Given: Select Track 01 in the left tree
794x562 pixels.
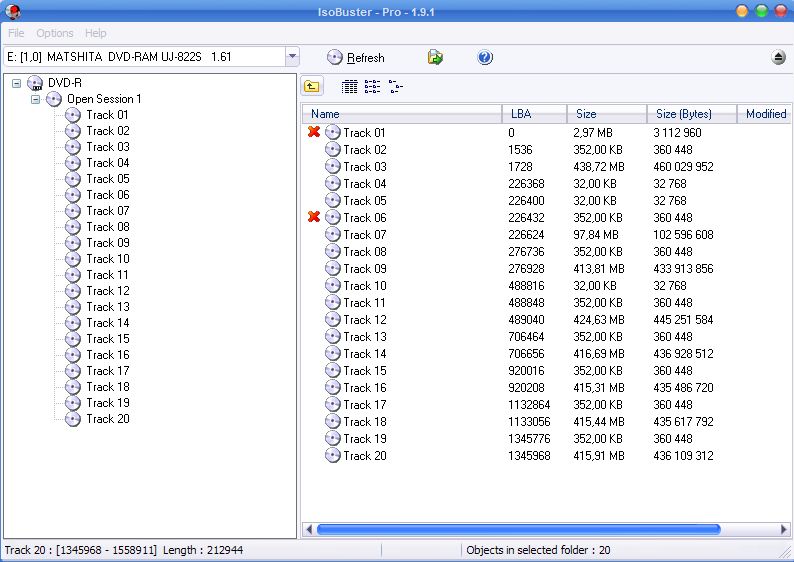Looking at the screenshot, I should click(107, 115).
